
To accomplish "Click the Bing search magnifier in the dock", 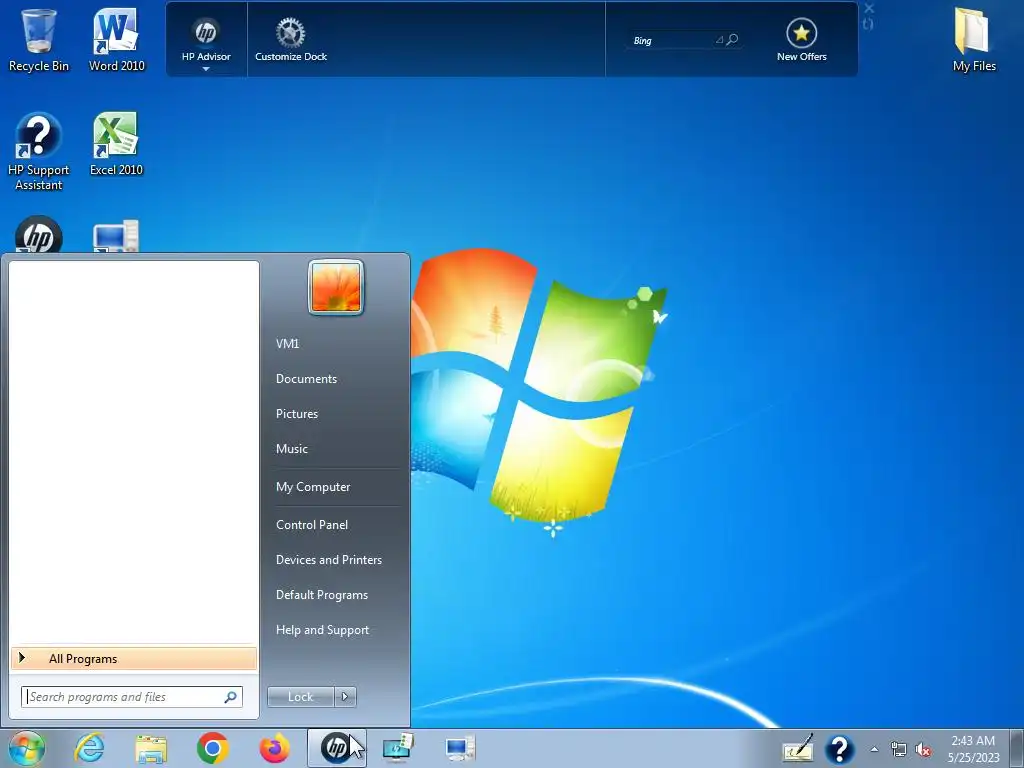I will tap(733, 40).
